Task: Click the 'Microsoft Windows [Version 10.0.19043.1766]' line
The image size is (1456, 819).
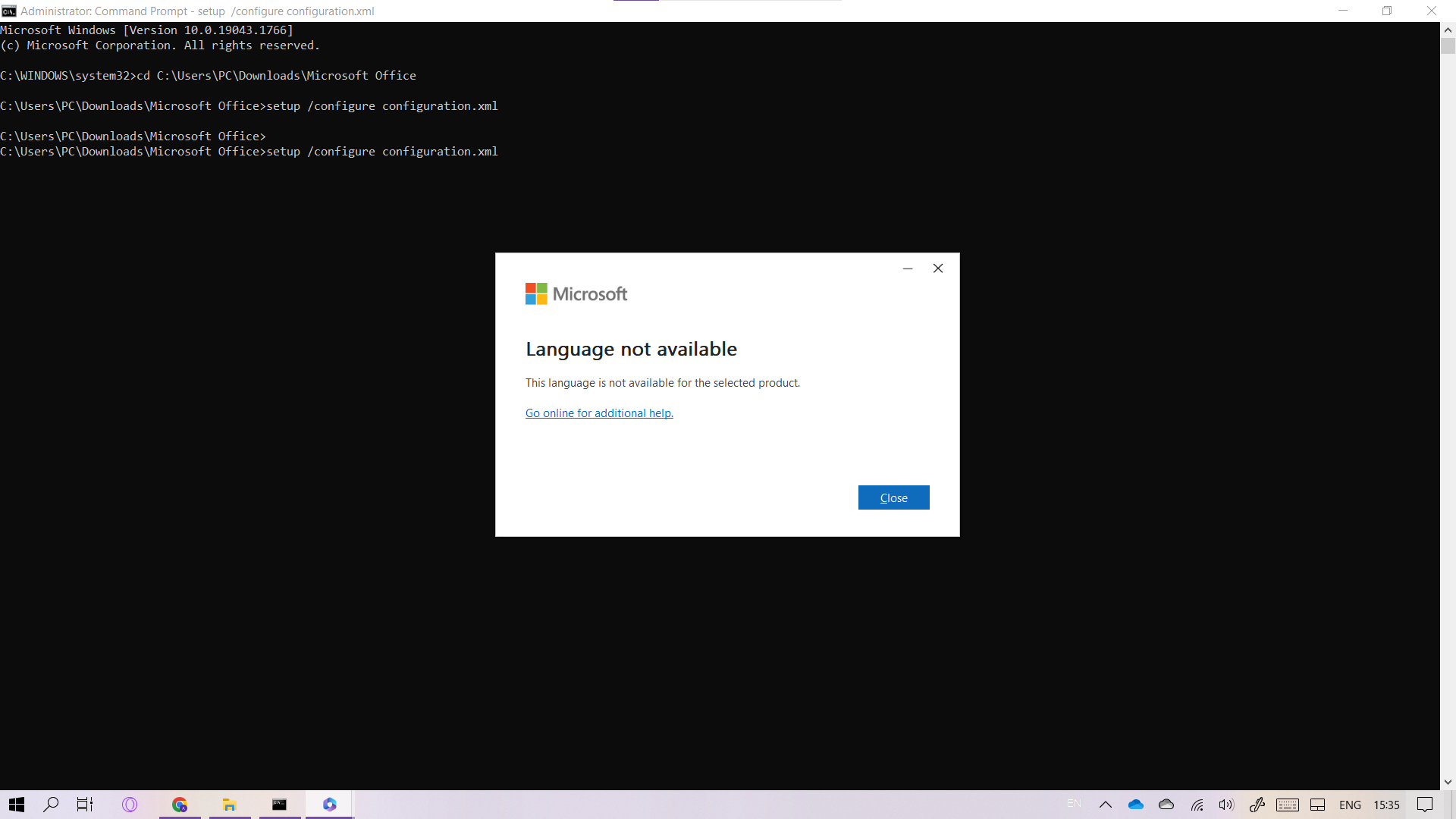Action: coord(146,30)
